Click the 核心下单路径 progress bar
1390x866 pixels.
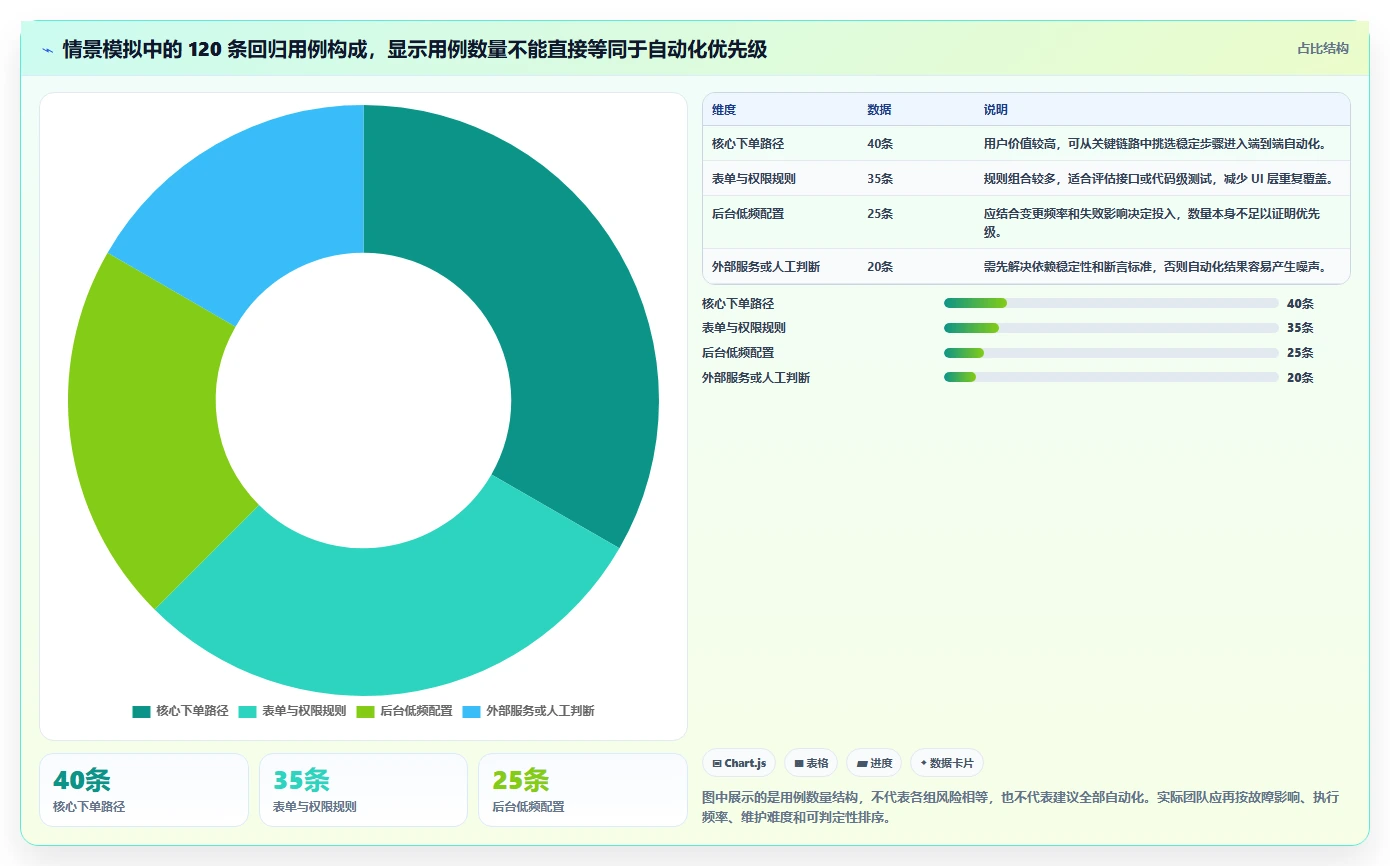coord(1111,303)
